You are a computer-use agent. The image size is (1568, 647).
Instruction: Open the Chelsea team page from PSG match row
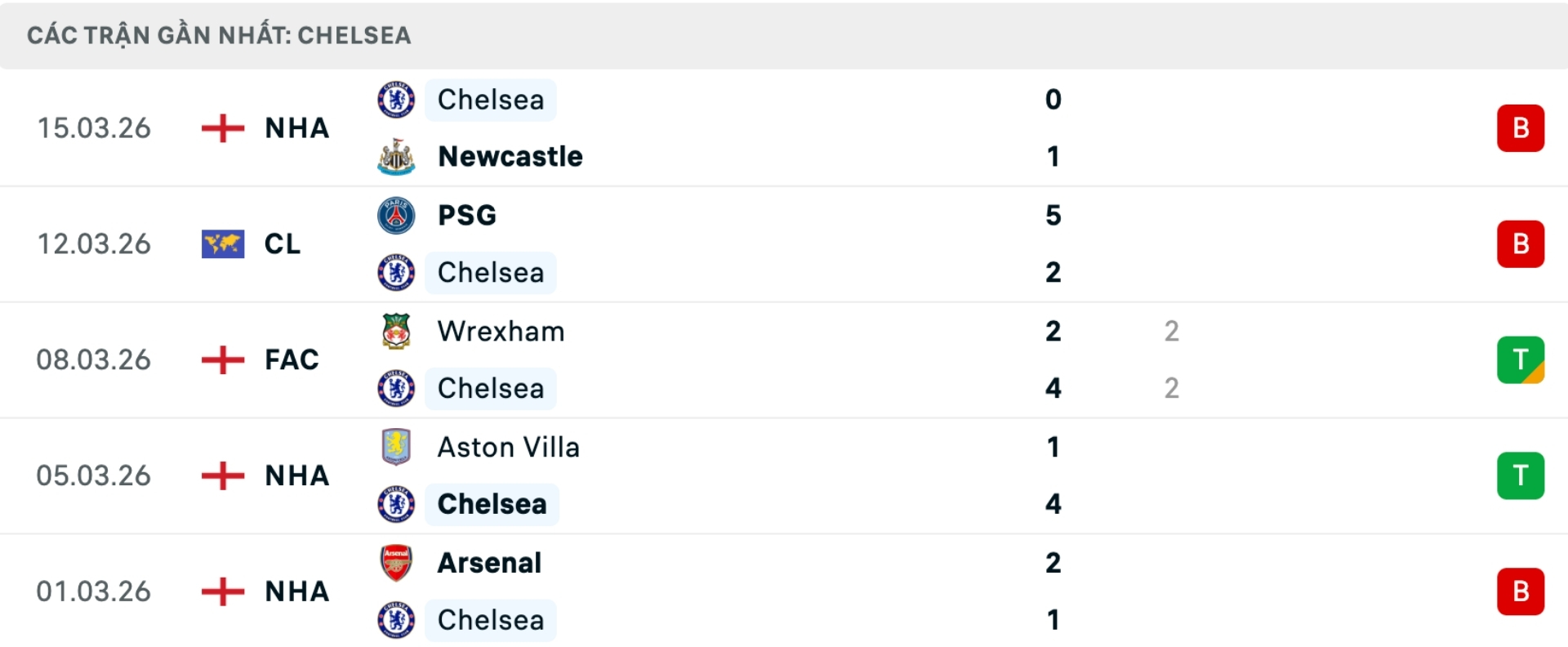tap(490, 273)
